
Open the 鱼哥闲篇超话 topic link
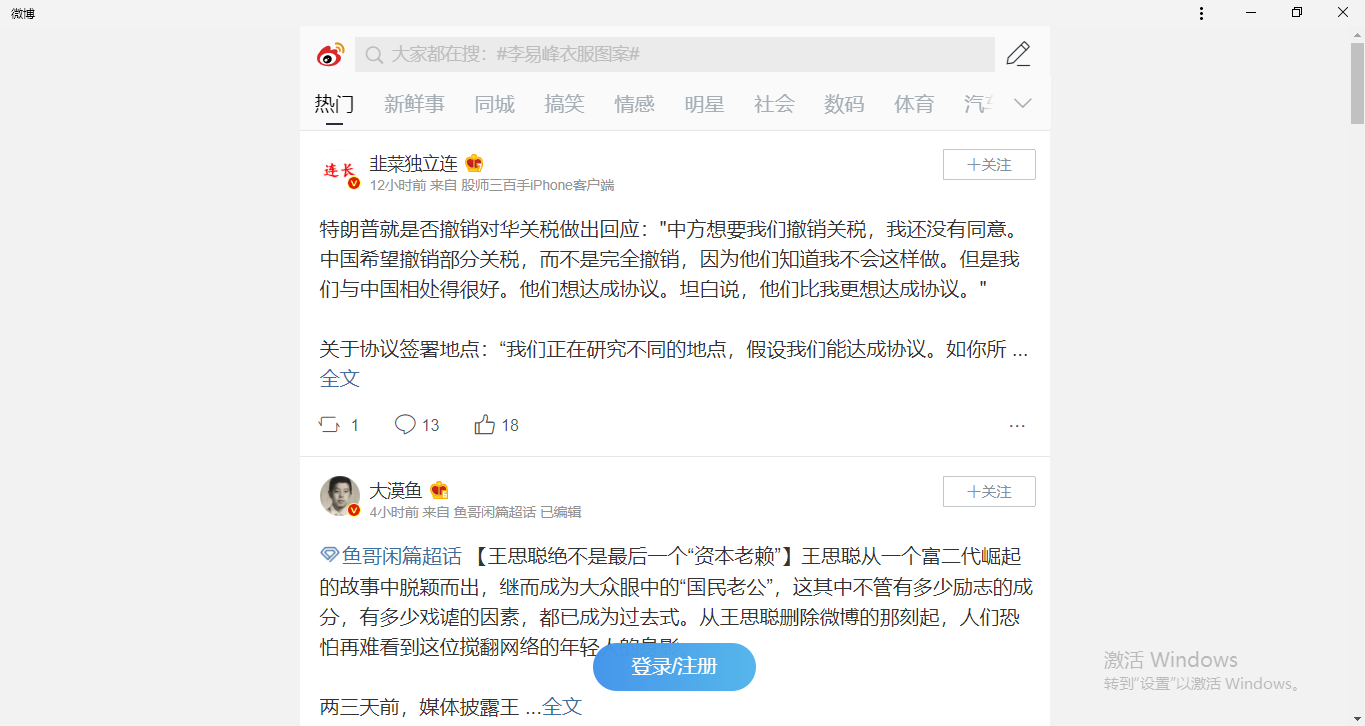coord(391,556)
